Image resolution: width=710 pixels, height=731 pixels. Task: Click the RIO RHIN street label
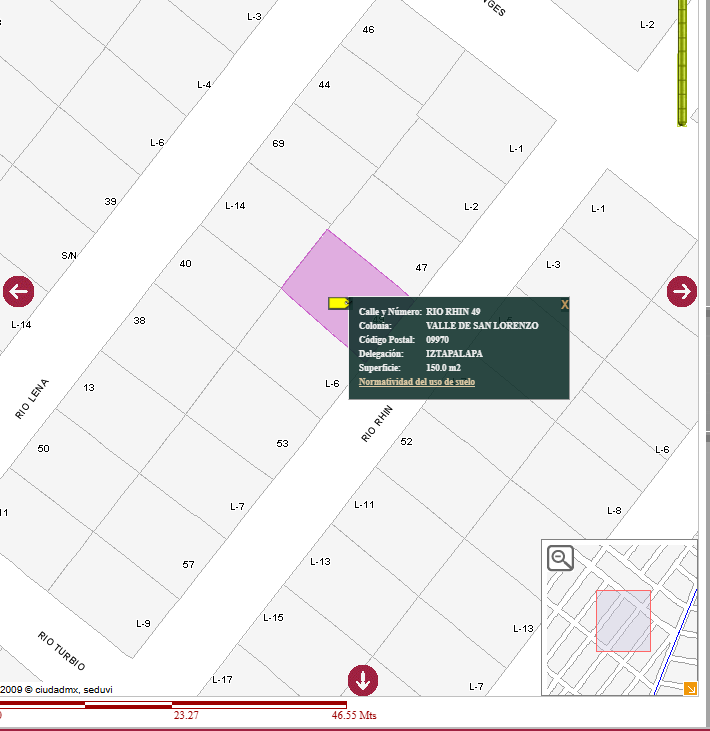[377, 424]
